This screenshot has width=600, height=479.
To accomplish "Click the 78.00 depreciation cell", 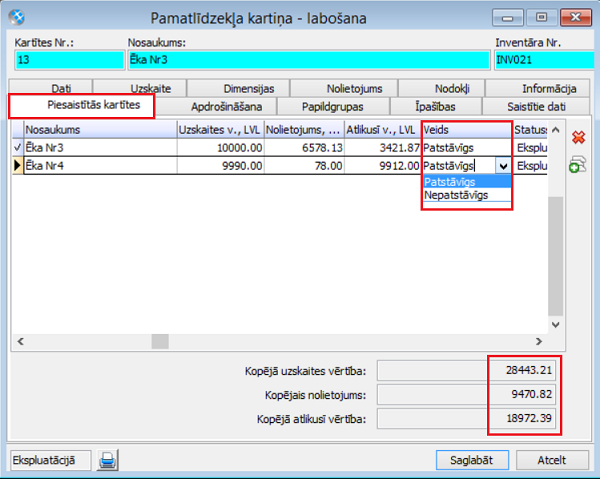I will point(304,166).
